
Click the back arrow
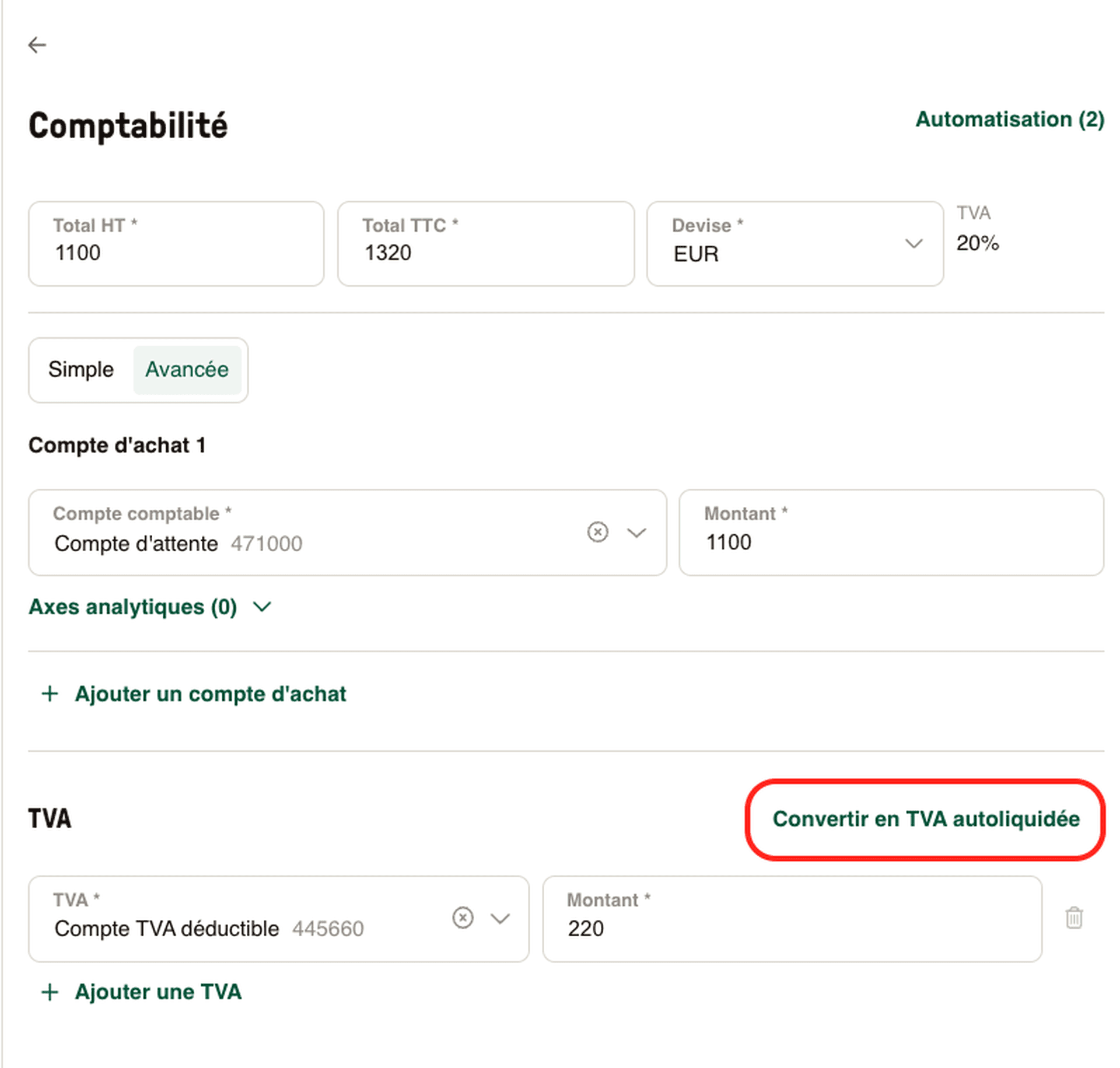tap(37, 44)
